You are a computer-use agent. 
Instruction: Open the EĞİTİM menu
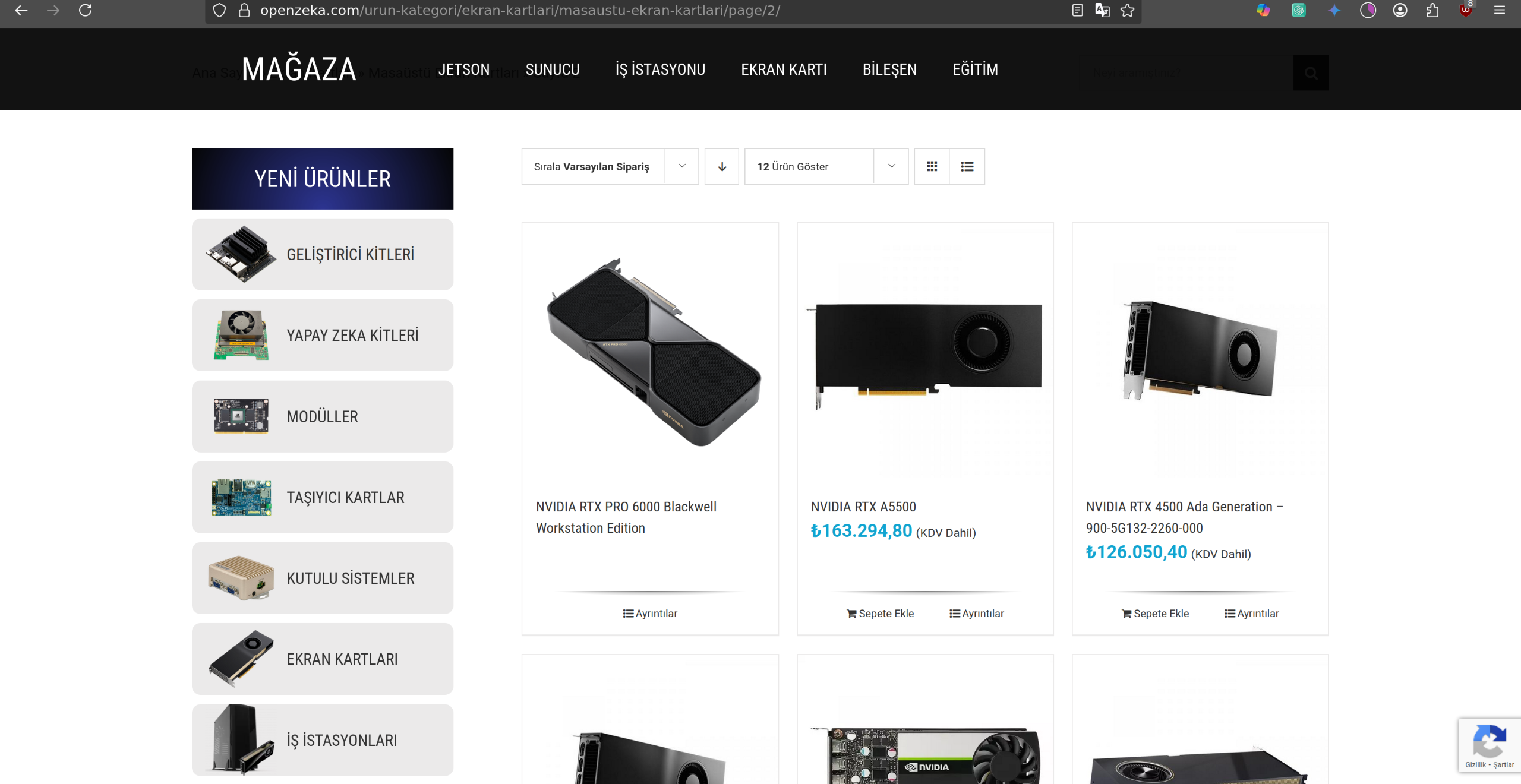coord(975,69)
